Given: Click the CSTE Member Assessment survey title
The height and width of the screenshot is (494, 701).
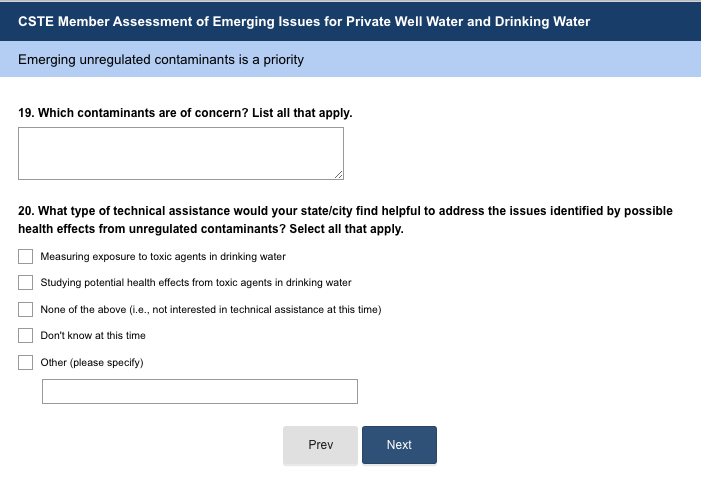Looking at the screenshot, I should [304, 21].
